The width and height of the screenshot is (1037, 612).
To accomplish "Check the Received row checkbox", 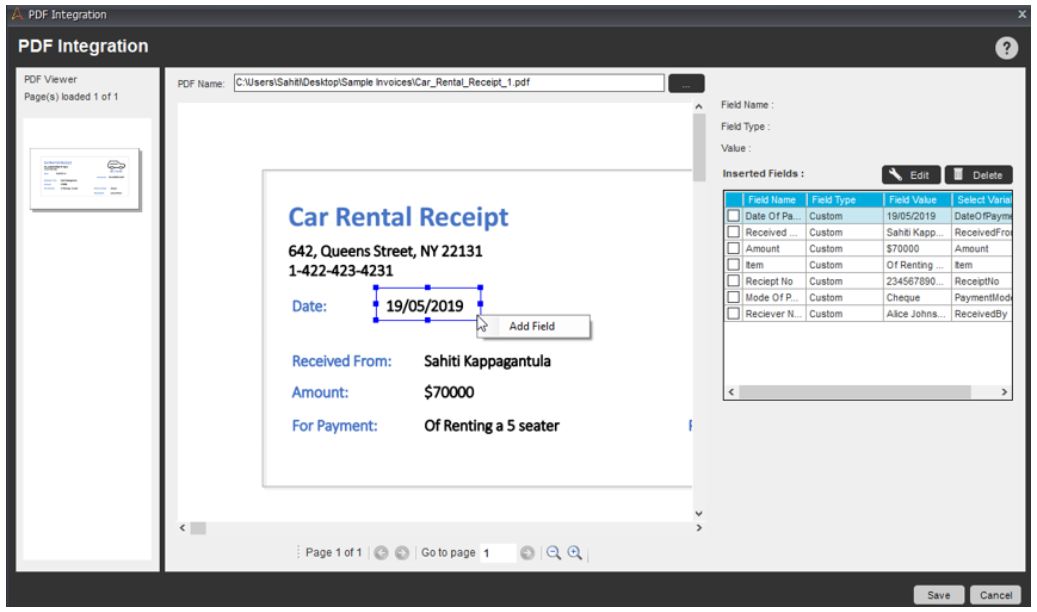I will [x=733, y=232].
